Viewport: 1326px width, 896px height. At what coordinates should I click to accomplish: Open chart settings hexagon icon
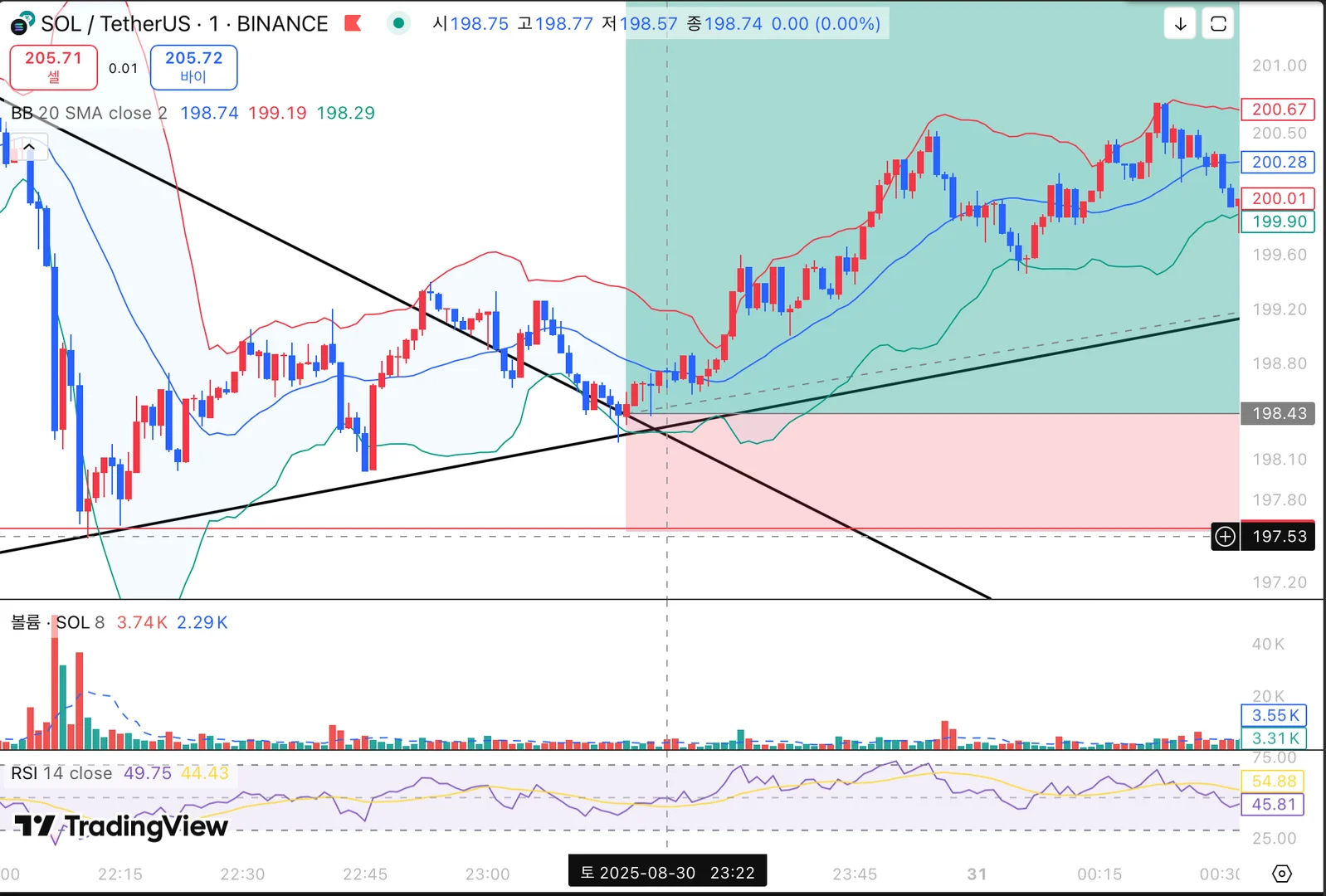(1282, 874)
